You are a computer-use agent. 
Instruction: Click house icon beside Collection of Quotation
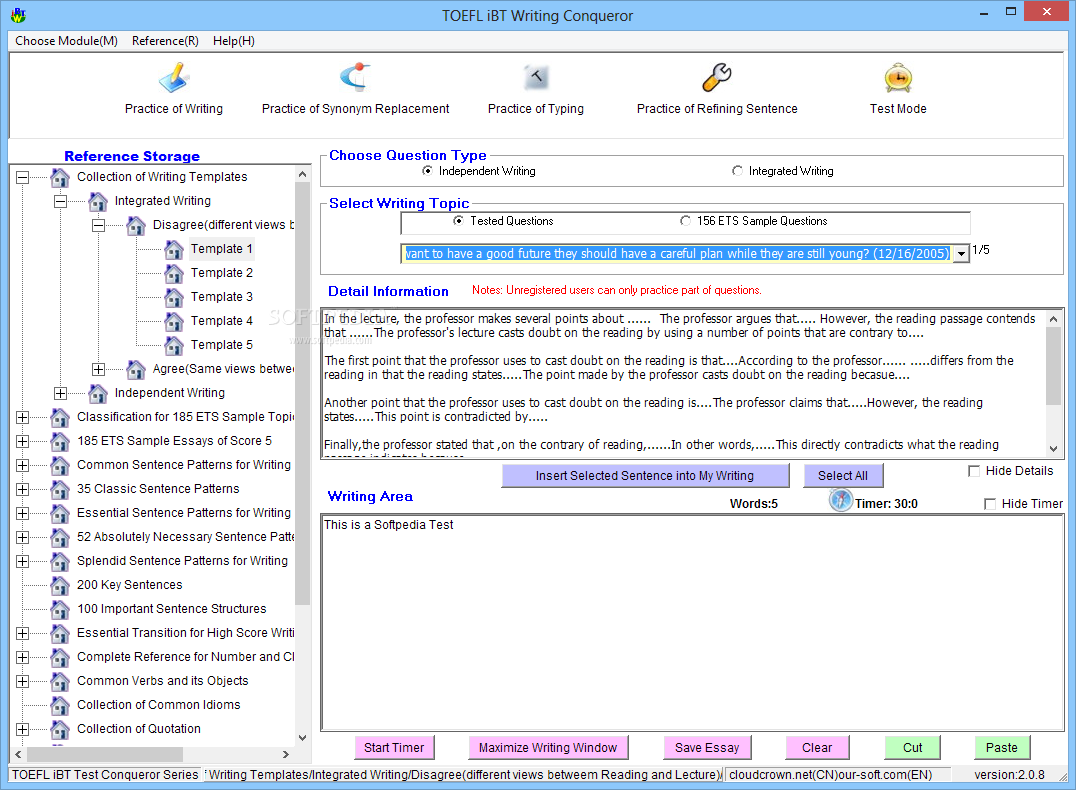click(x=60, y=730)
